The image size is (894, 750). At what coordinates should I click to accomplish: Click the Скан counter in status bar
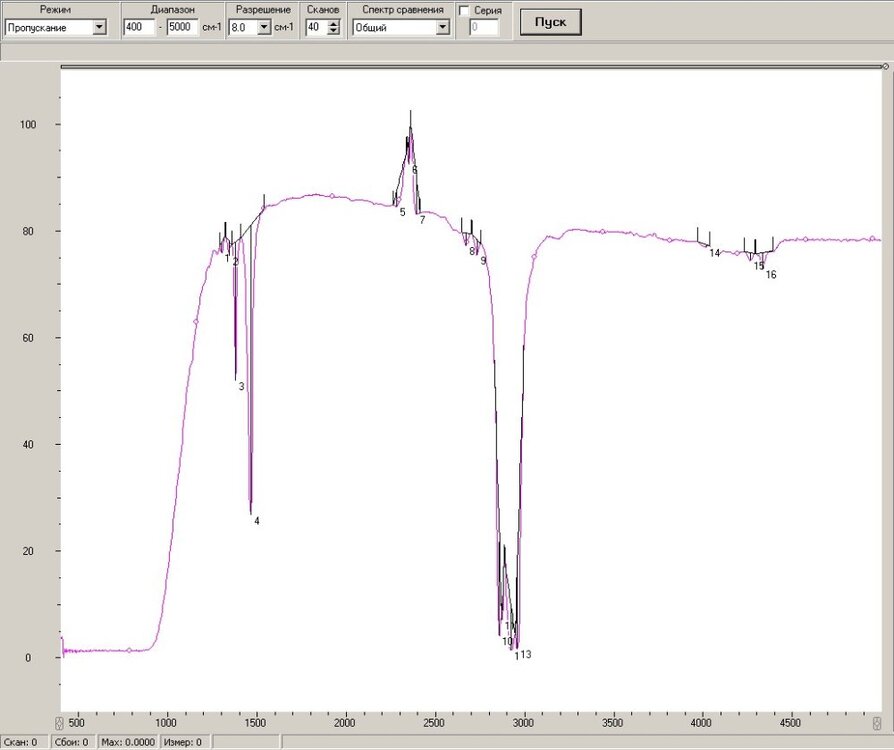click(20, 742)
